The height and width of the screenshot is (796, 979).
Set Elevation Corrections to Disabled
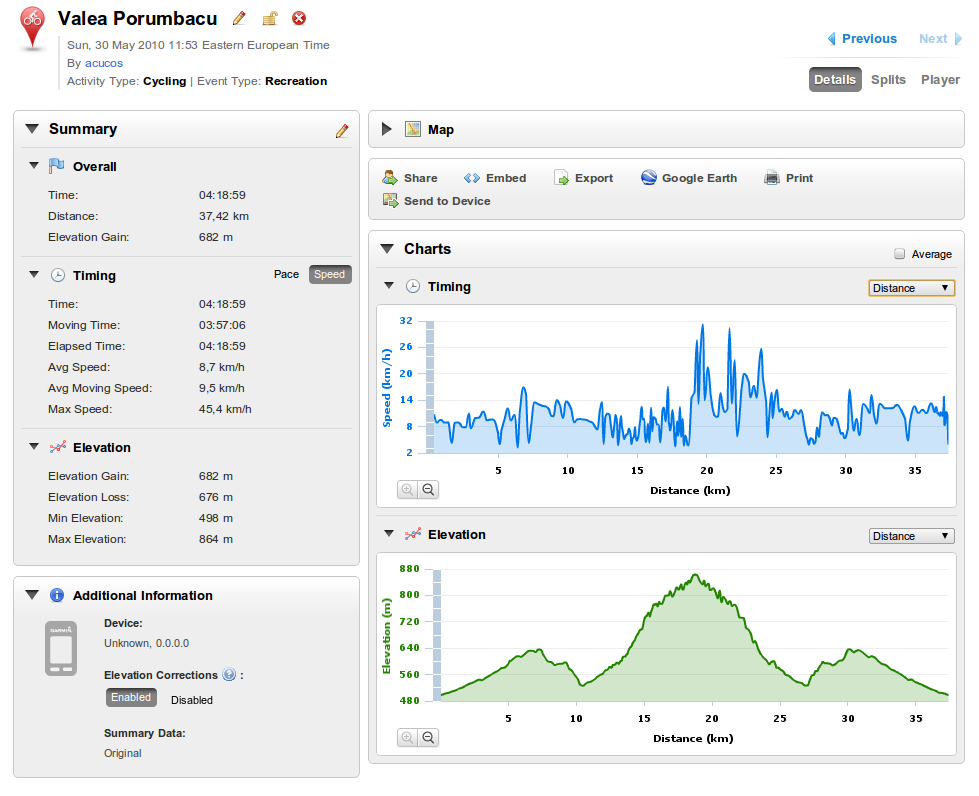192,700
